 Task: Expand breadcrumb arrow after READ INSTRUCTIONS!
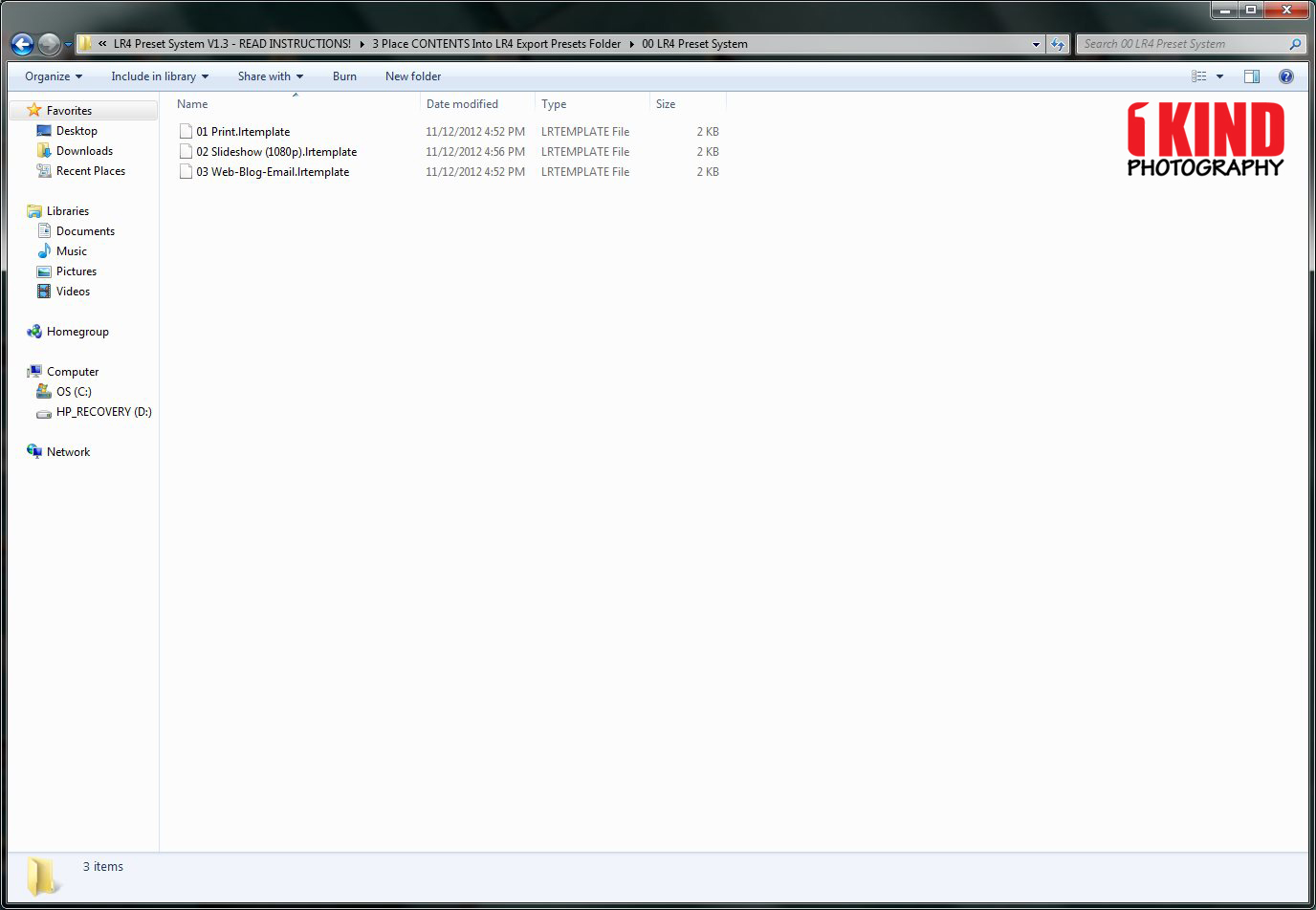362,44
